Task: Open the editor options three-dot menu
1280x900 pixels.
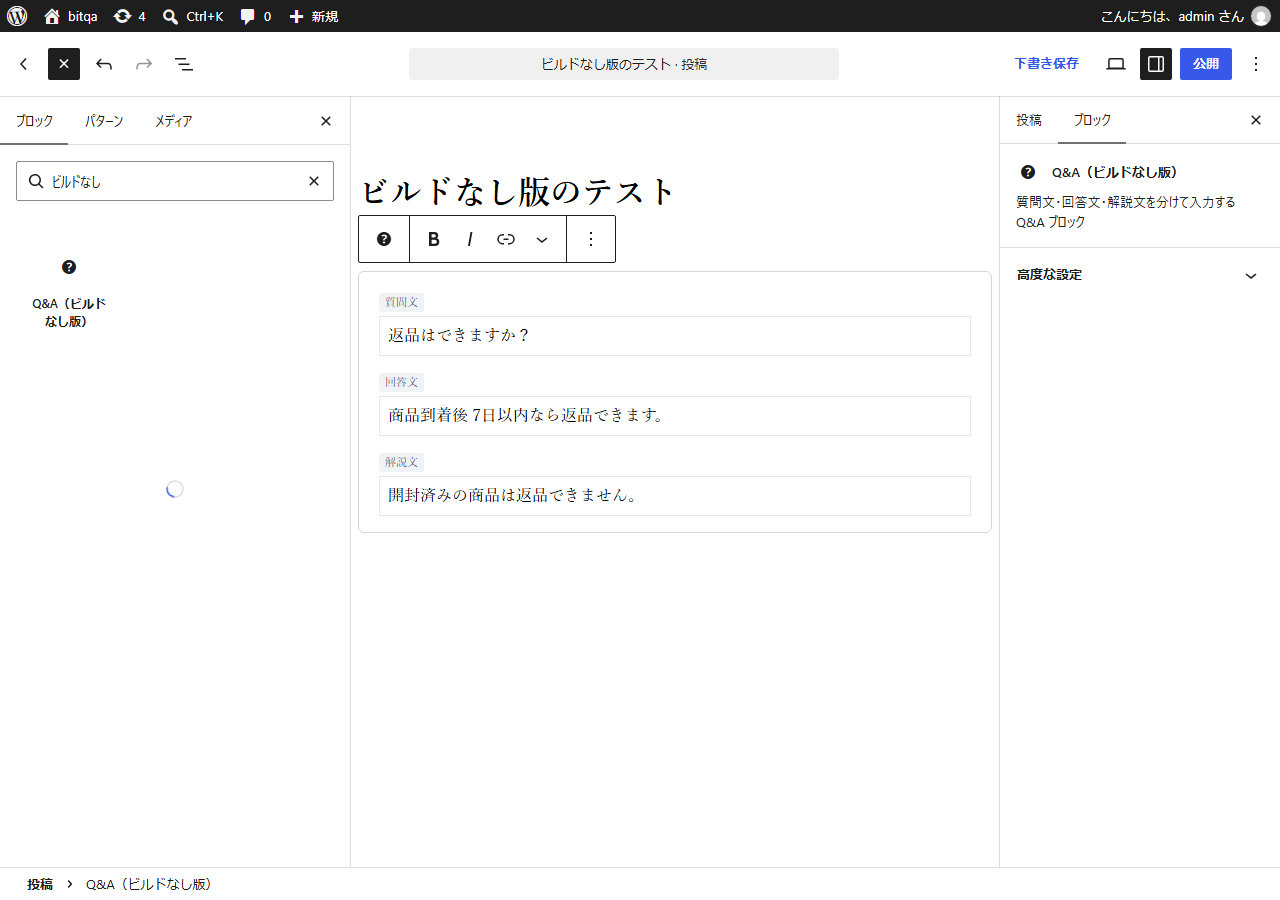Action: click(x=1256, y=64)
